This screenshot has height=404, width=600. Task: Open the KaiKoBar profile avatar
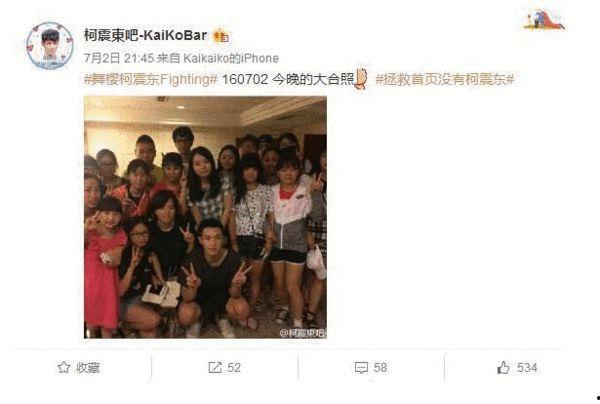[50, 46]
